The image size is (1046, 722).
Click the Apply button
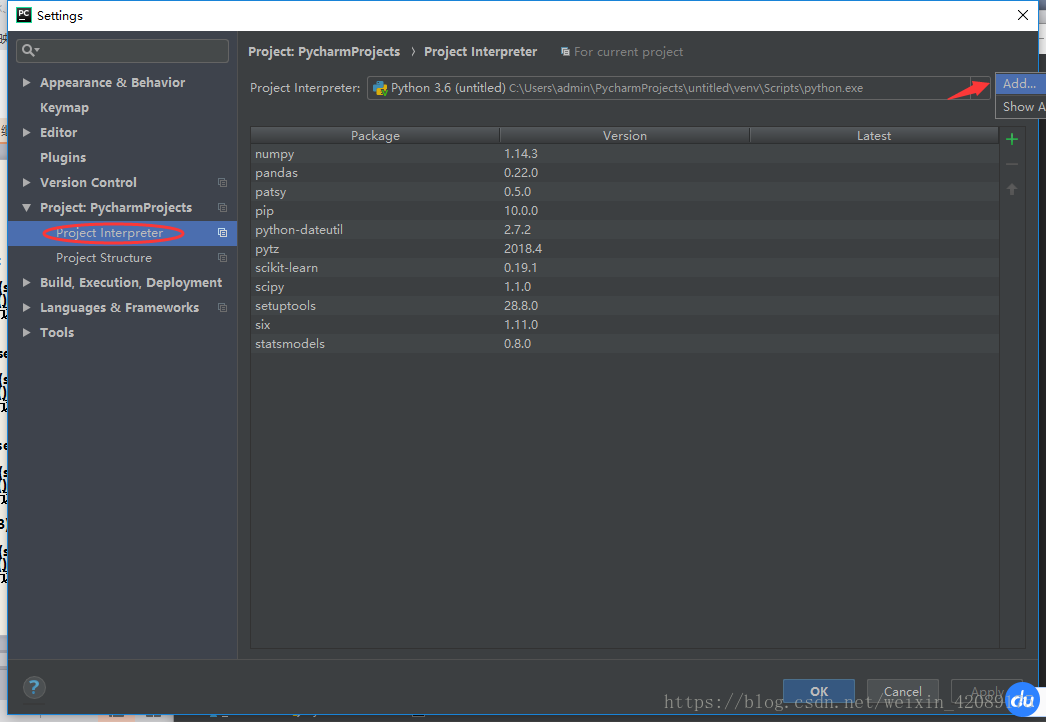[x=986, y=691]
